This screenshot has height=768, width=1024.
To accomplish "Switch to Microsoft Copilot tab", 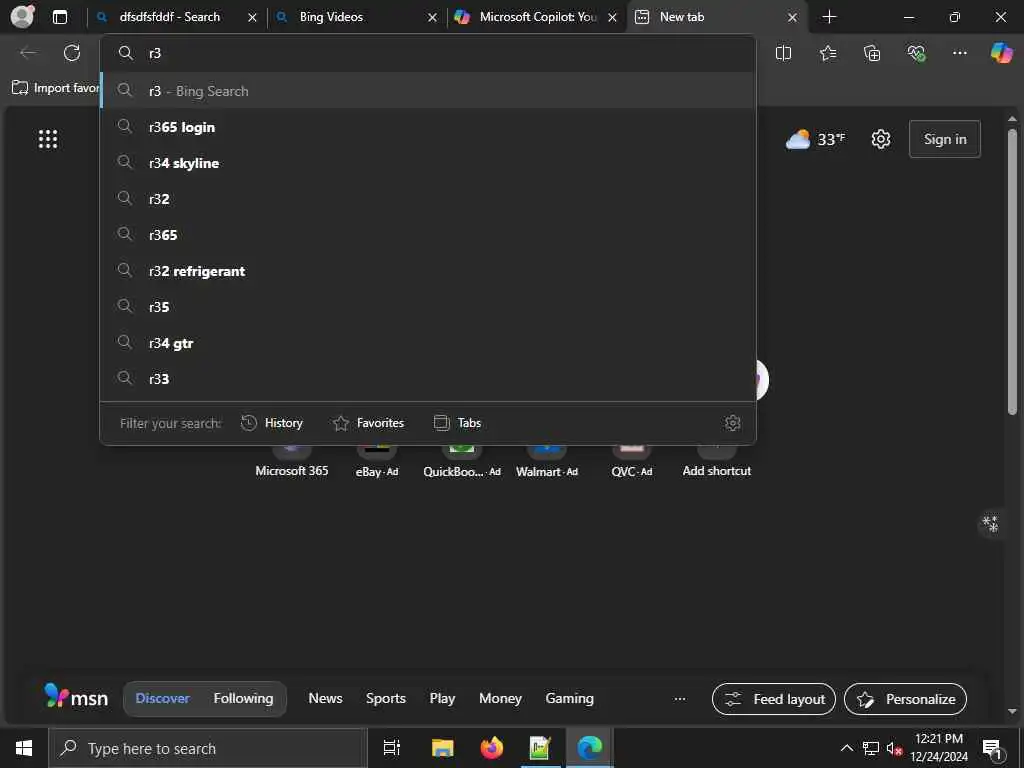I will tap(538, 17).
